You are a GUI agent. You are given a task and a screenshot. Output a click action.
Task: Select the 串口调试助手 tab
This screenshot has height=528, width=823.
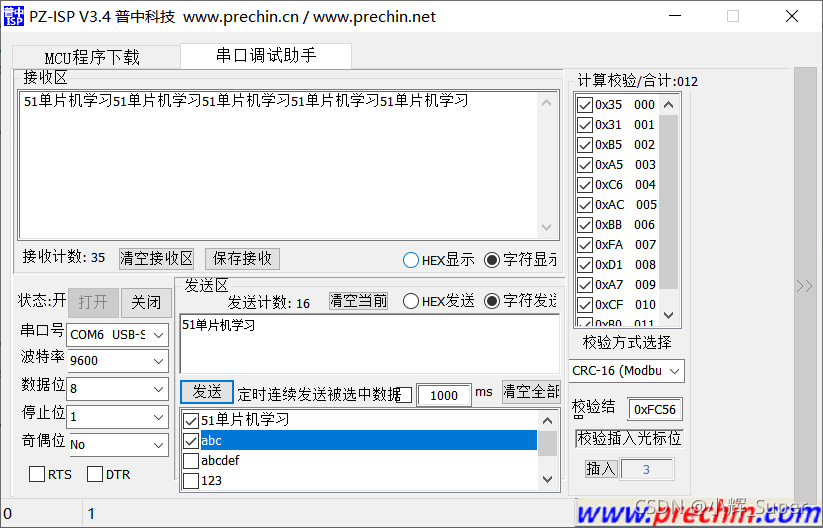coord(266,56)
